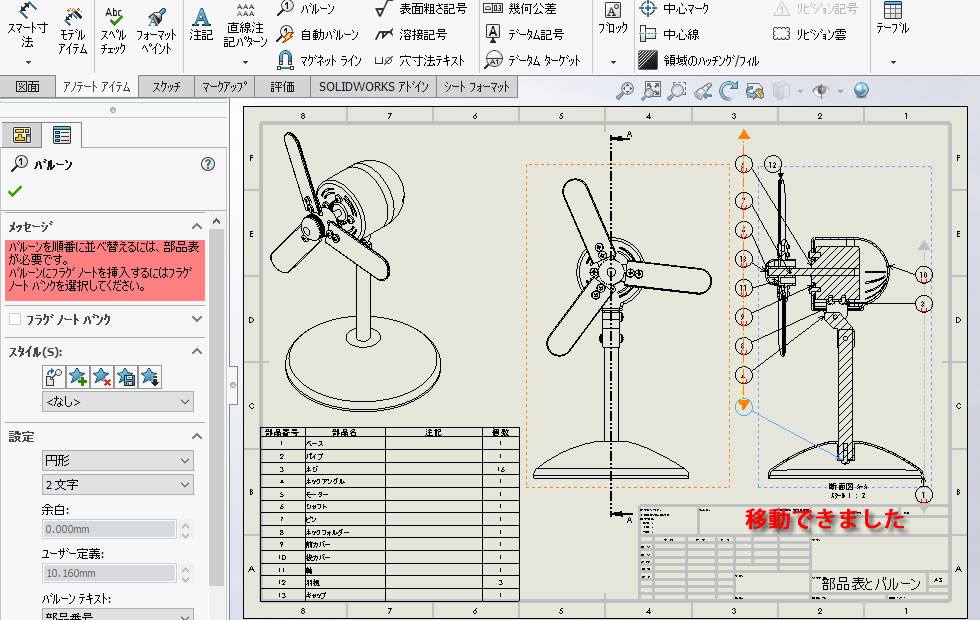This screenshot has width=980, height=620.
Task: Select the zoom-to-area magnifier with dashed box
Action: pyautogui.click(x=677, y=91)
